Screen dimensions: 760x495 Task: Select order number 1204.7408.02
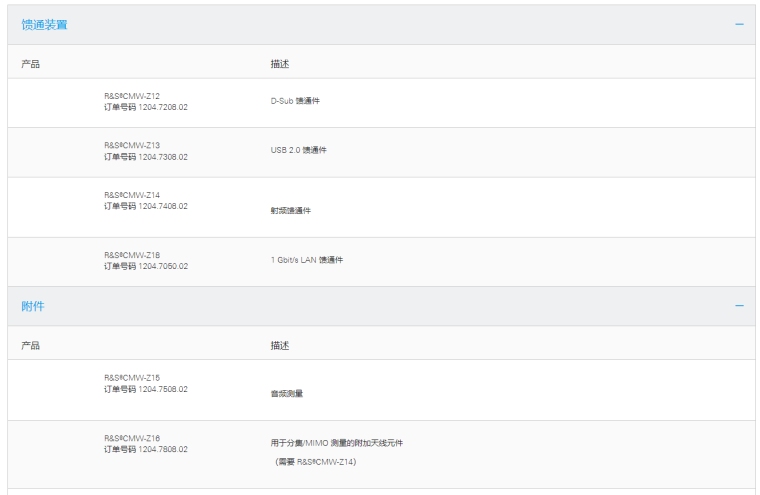(163, 206)
